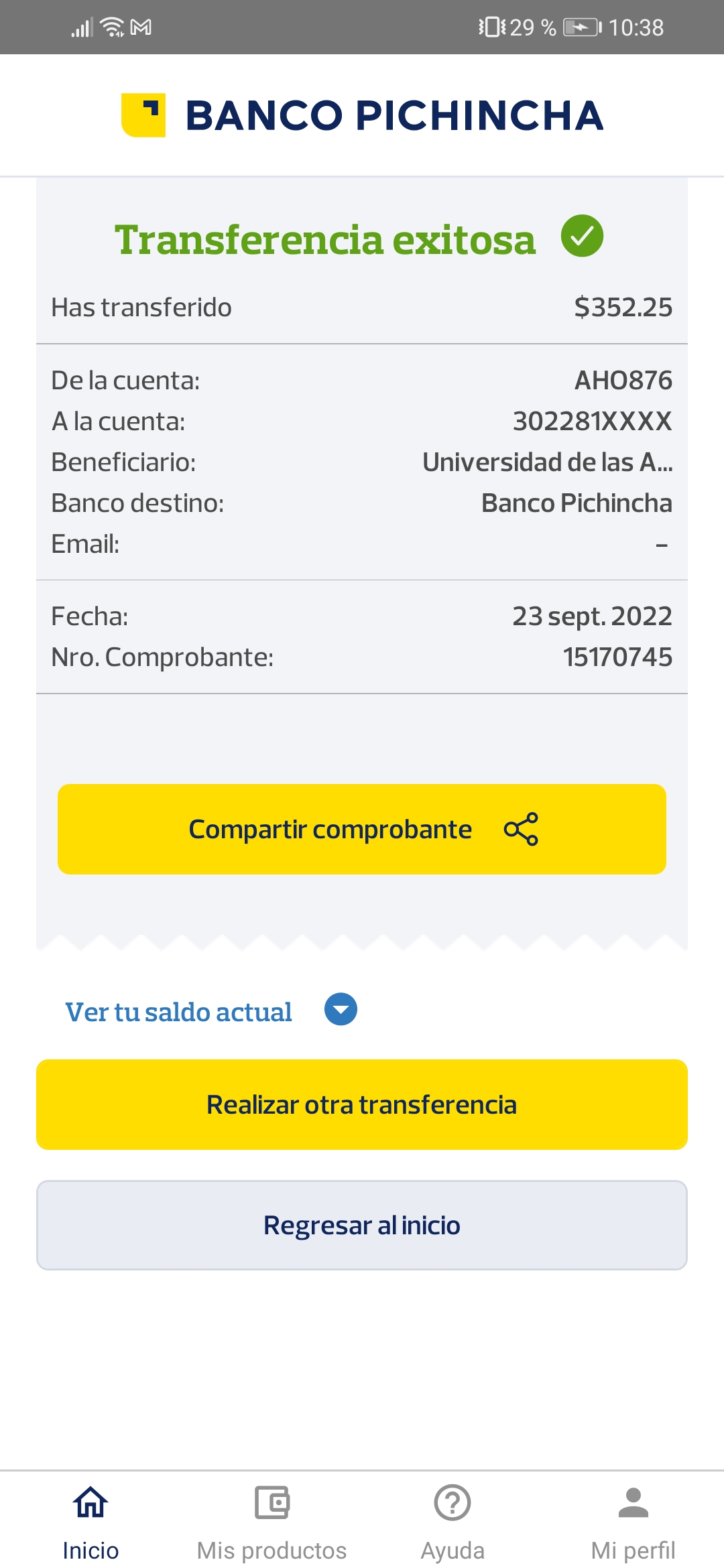724x1568 pixels.
Task: Open the Mi perfil person icon
Action: tap(633, 1502)
